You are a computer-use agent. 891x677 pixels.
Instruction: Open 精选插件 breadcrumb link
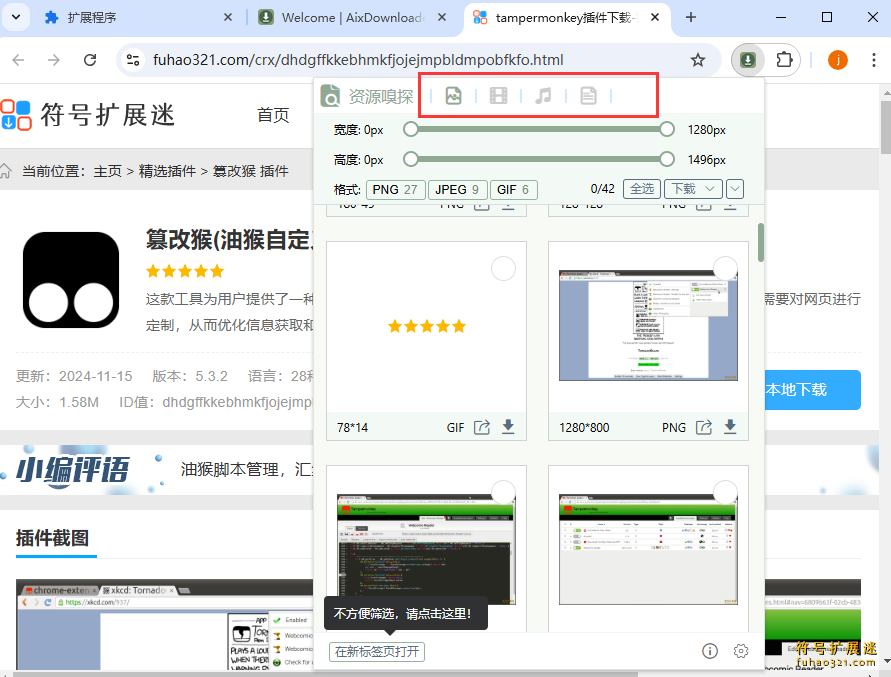pyautogui.click(x=167, y=171)
